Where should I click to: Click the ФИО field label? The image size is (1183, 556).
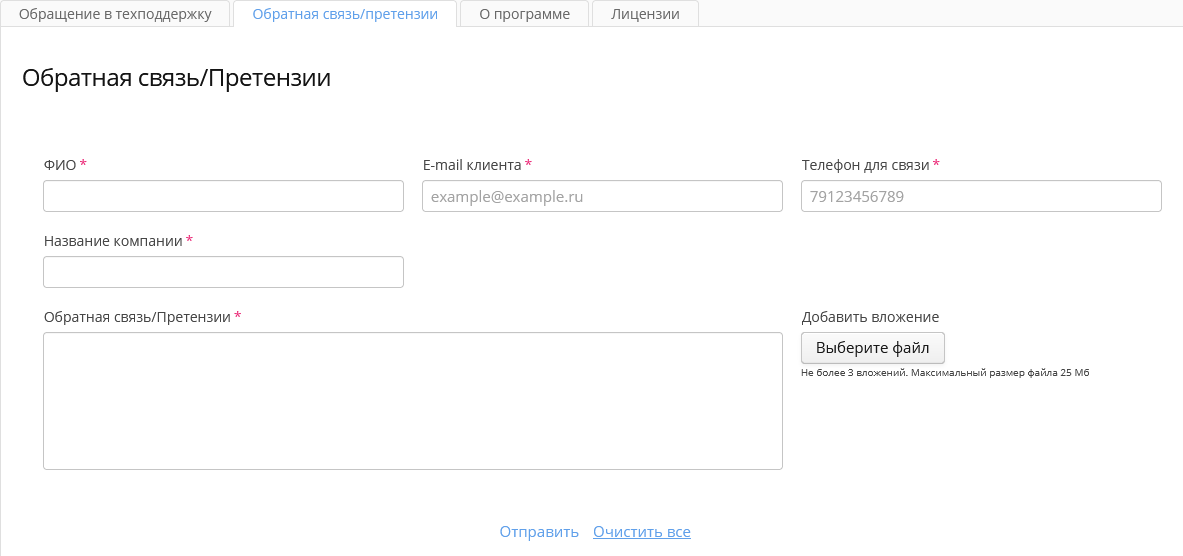[60, 165]
